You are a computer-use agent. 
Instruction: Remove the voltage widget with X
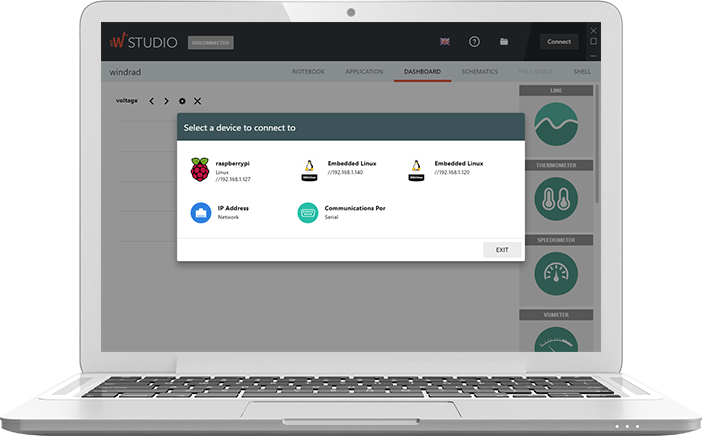coord(197,101)
